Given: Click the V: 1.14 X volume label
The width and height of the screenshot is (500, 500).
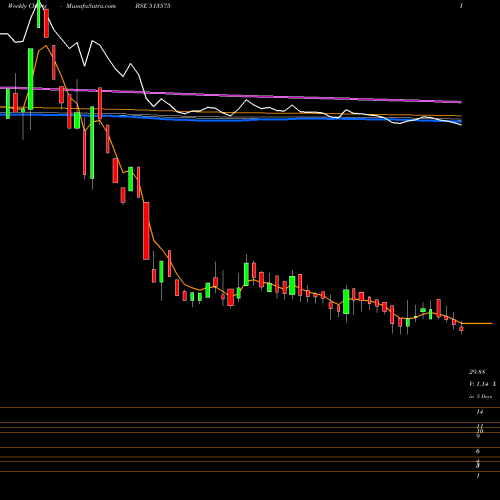Looking at the screenshot, I should point(483,384).
